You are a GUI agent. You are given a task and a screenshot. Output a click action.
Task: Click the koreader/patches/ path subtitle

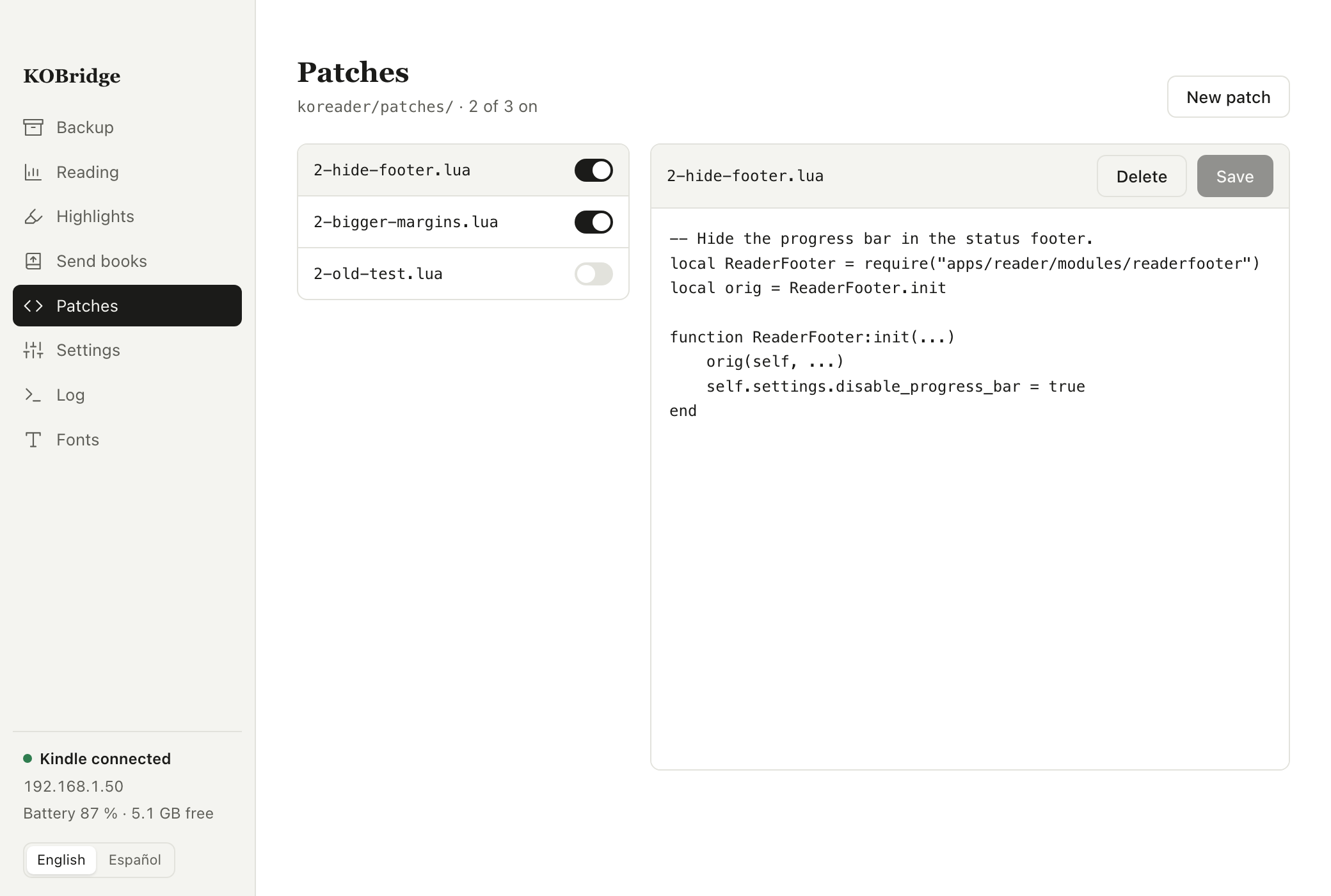click(x=375, y=106)
